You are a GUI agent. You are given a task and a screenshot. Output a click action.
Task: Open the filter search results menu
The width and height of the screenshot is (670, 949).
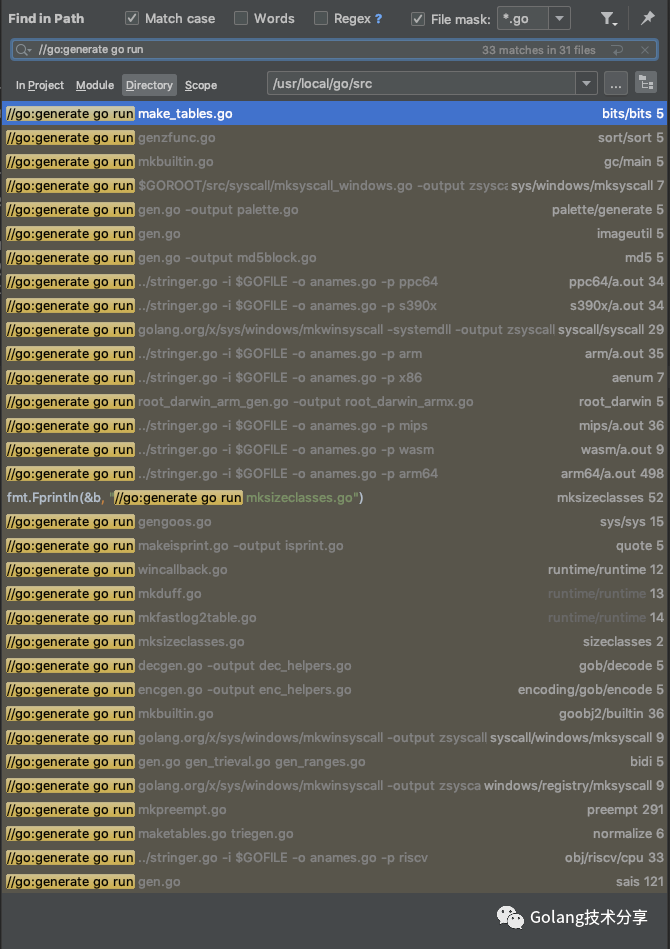point(608,19)
